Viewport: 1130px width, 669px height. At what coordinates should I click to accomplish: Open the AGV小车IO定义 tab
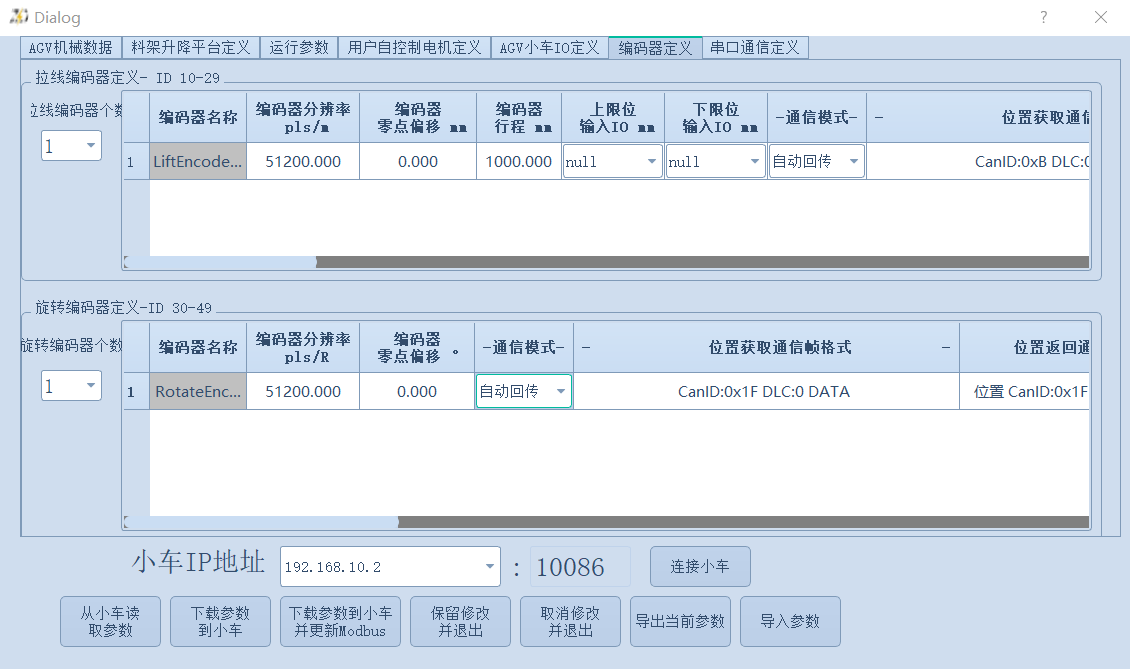(x=549, y=47)
